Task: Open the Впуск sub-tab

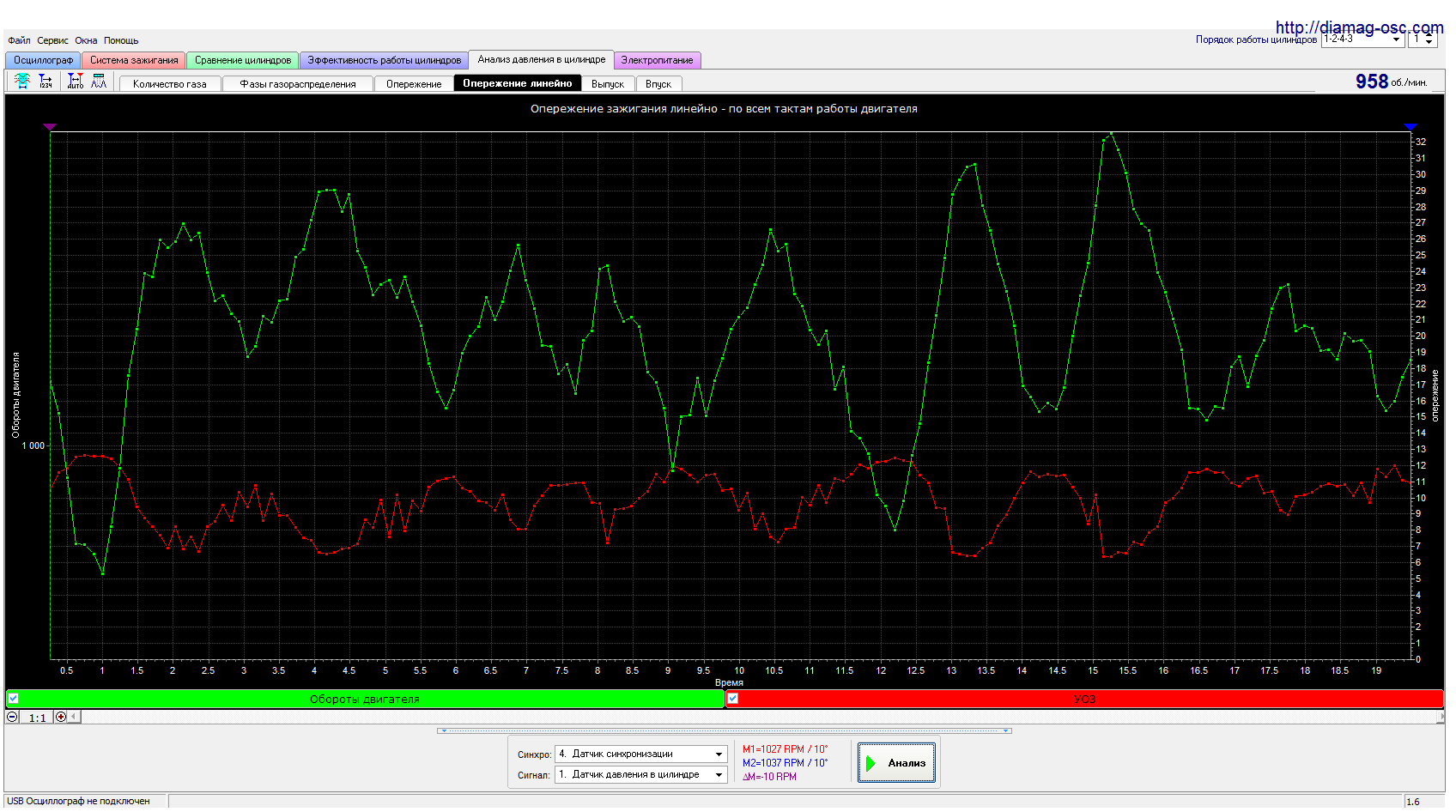Action: point(658,84)
